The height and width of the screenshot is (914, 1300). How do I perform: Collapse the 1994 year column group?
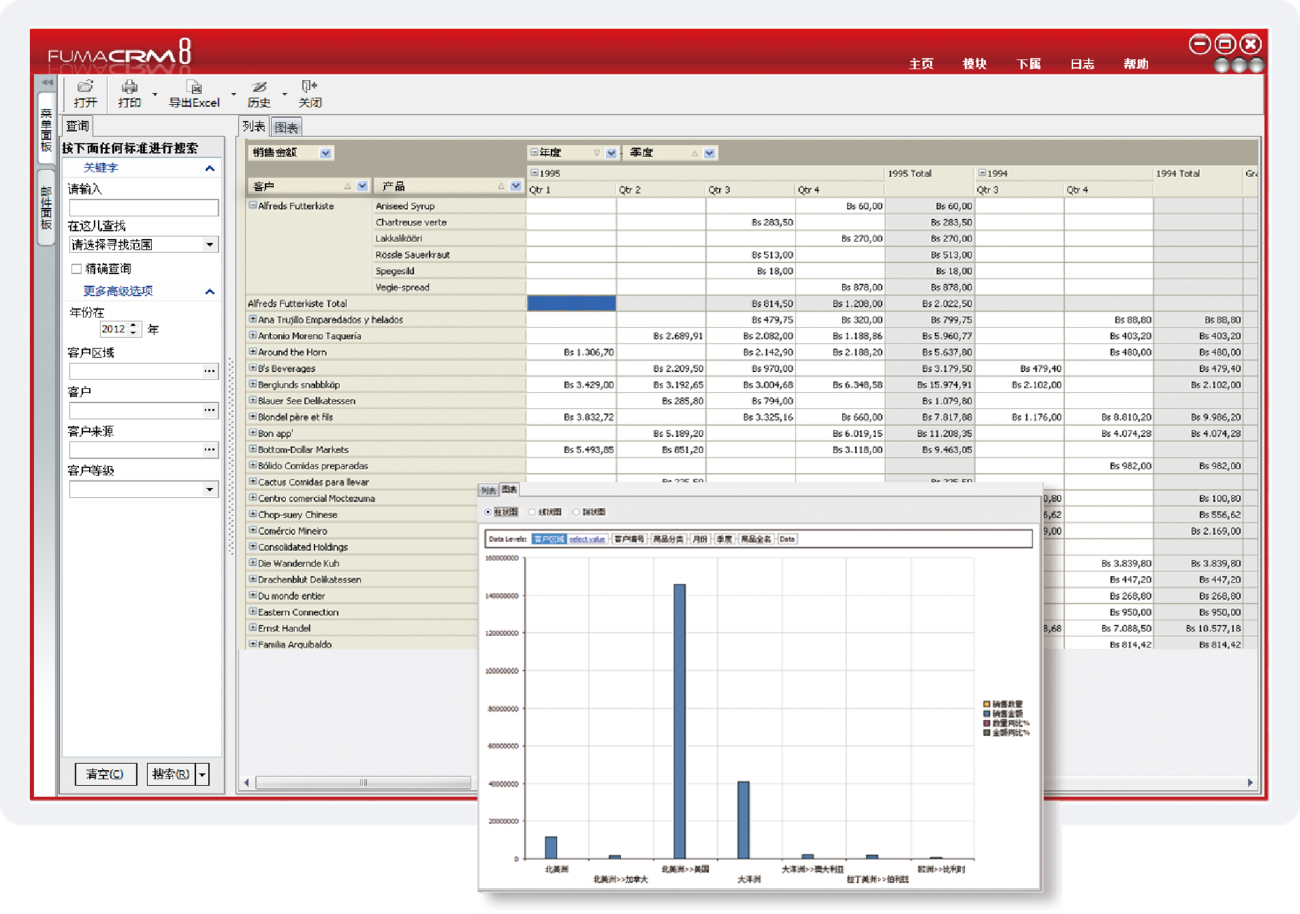pyautogui.click(x=982, y=173)
